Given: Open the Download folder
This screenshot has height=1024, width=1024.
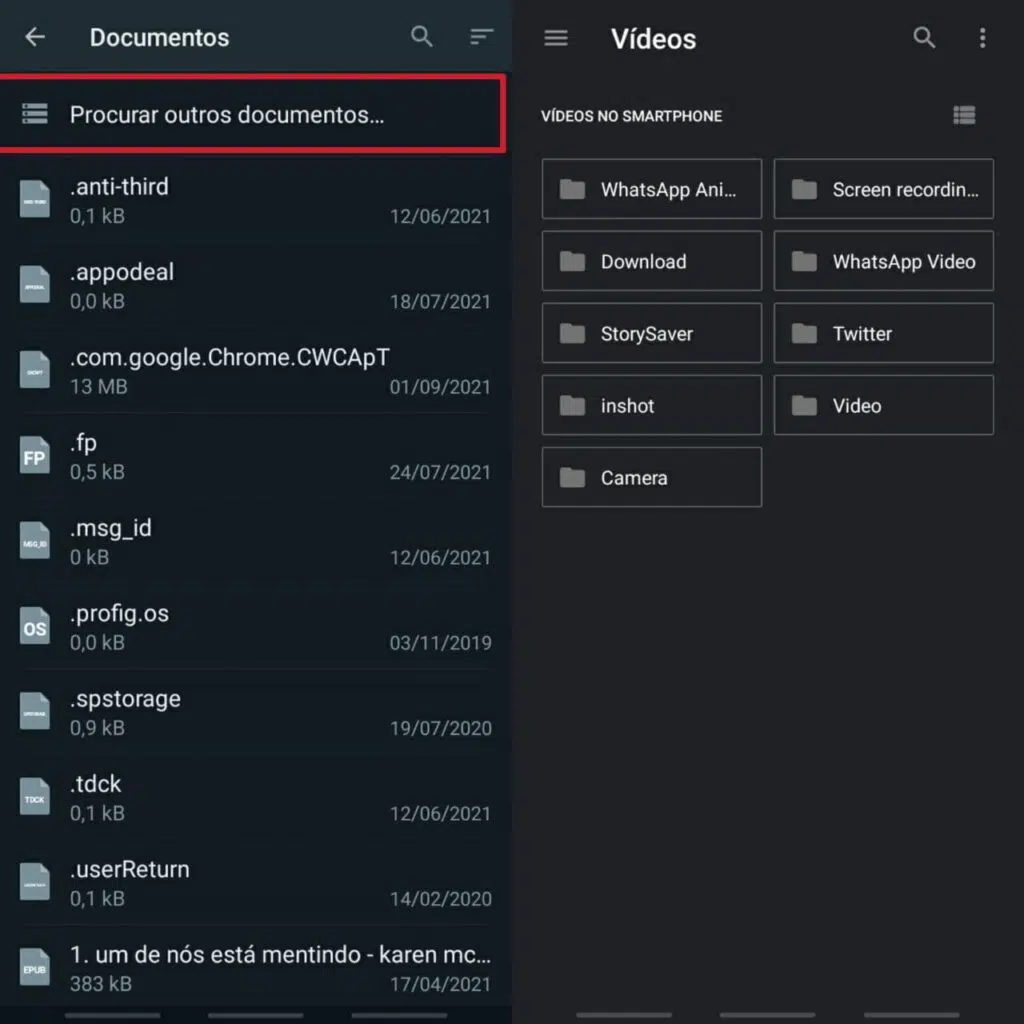Looking at the screenshot, I should 651,261.
